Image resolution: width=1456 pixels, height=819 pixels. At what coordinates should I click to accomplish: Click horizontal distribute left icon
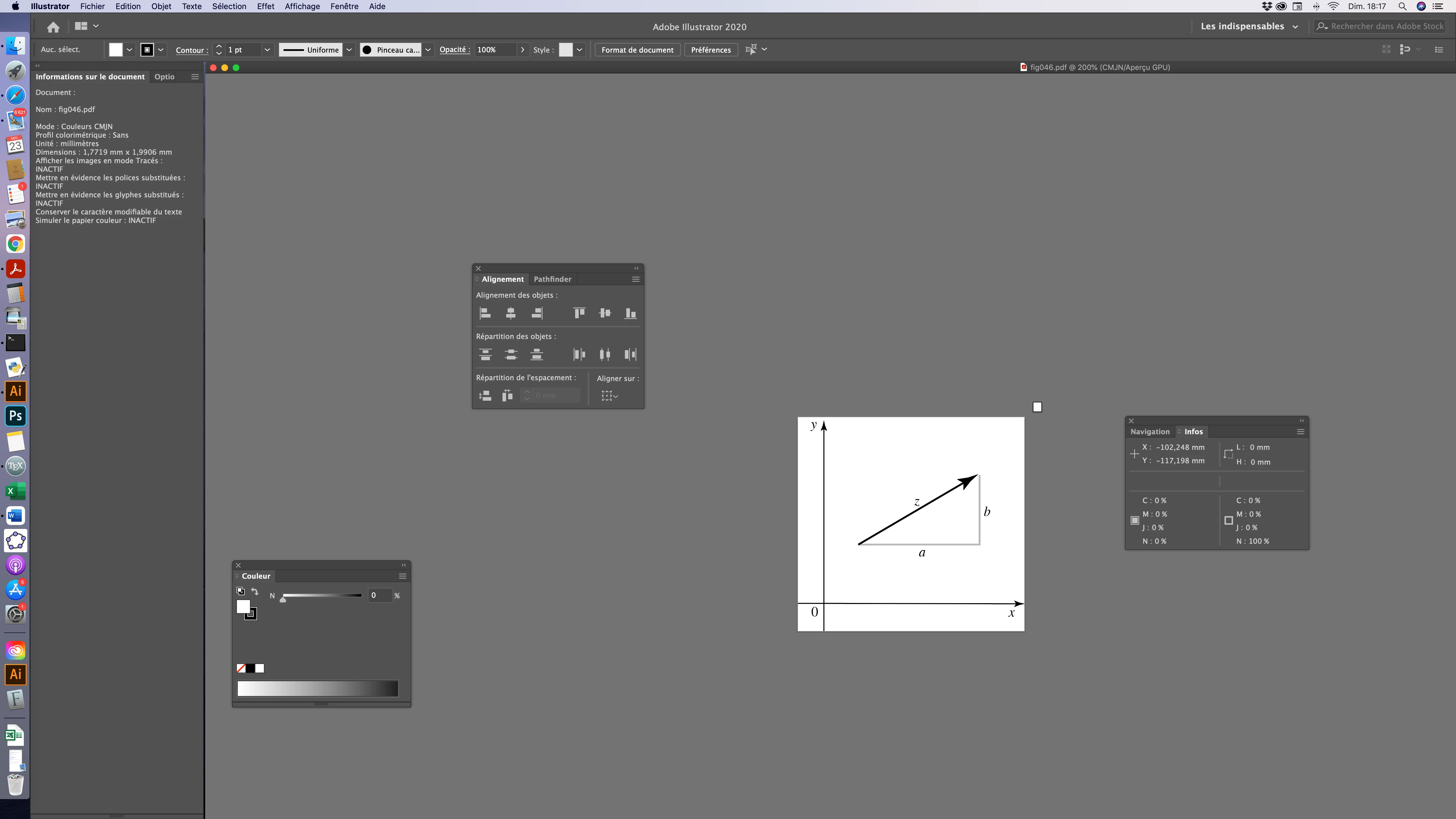click(x=579, y=354)
